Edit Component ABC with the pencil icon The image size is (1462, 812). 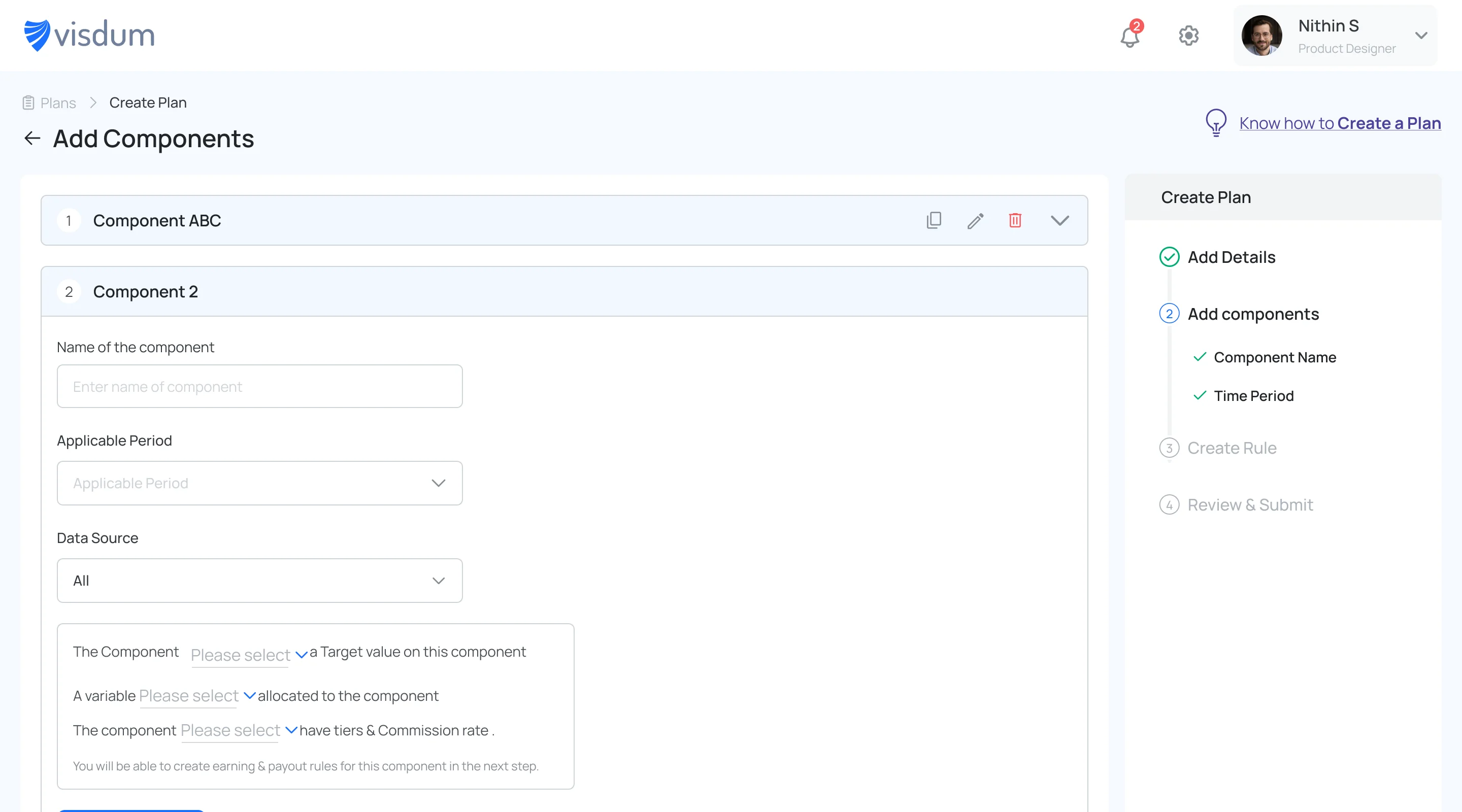(x=975, y=220)
